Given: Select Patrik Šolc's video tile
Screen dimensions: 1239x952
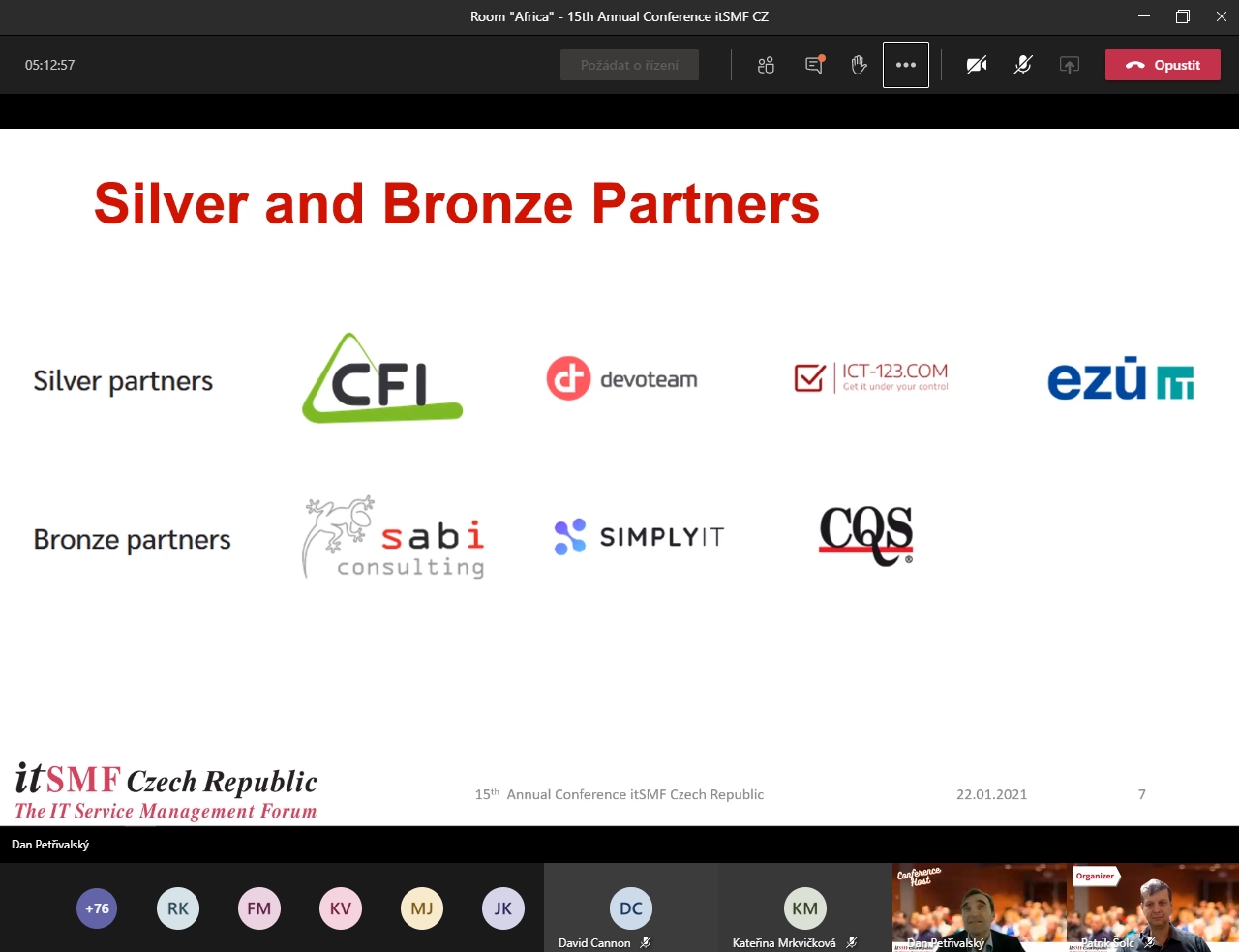Looking at the screenshot, I should (x=1153, y=907).
